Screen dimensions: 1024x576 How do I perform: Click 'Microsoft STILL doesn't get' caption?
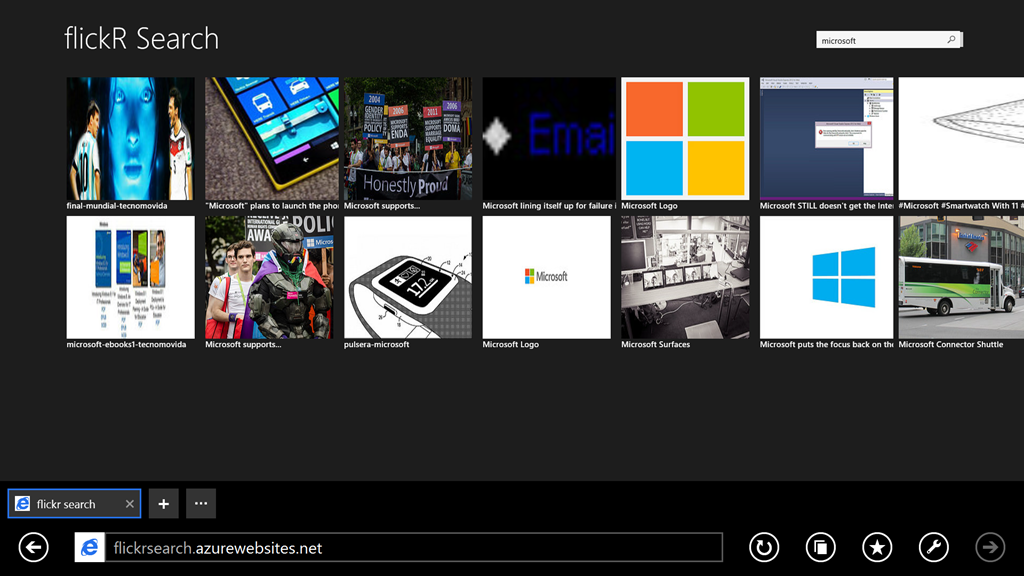(x=826, y=206)
